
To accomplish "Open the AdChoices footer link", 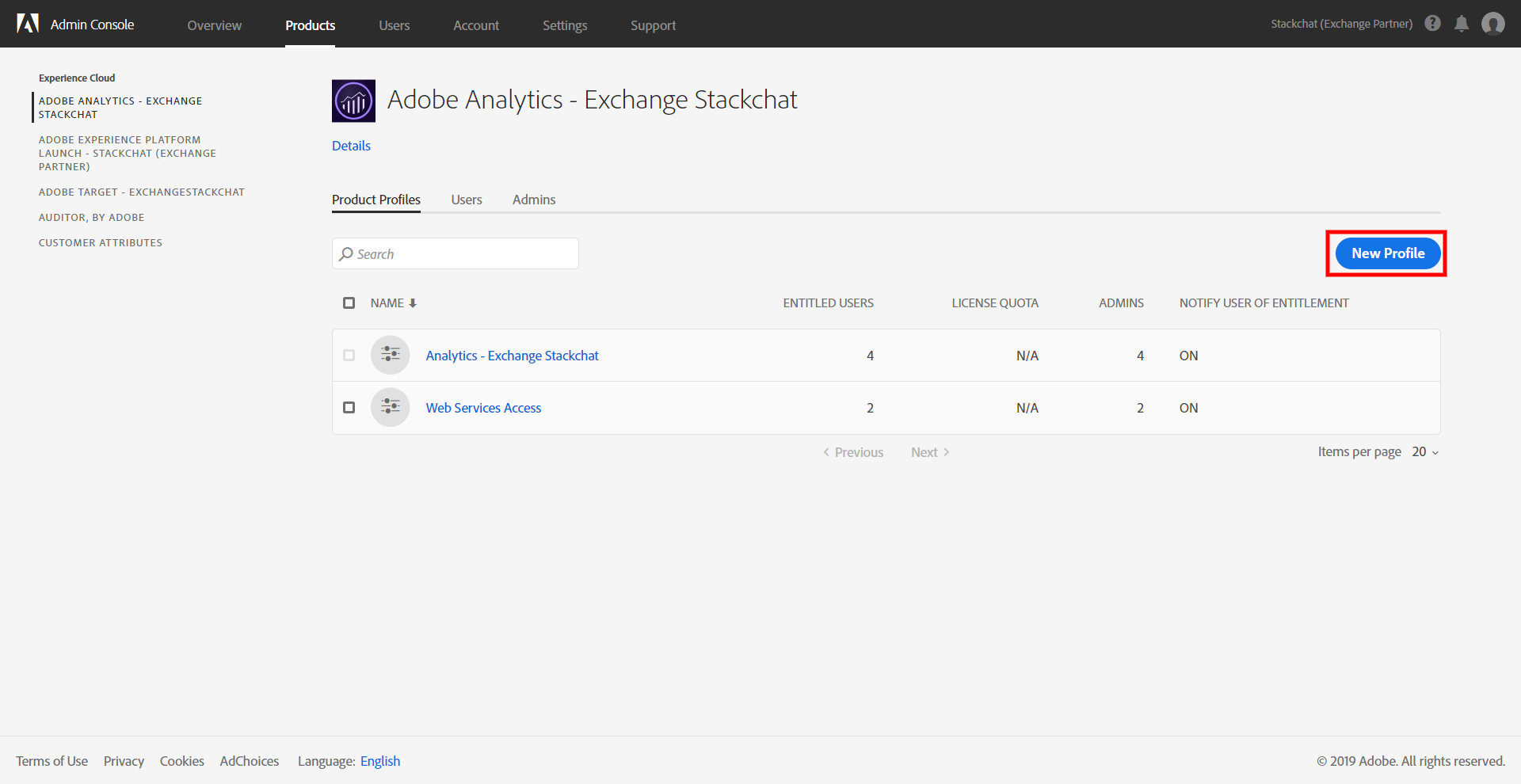I will click(250, 761).
